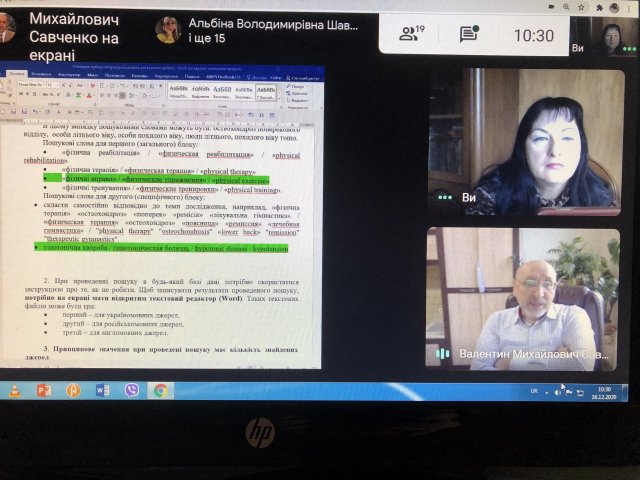
Task: Open the participants list icon
Action: click(x=411, y=34)
